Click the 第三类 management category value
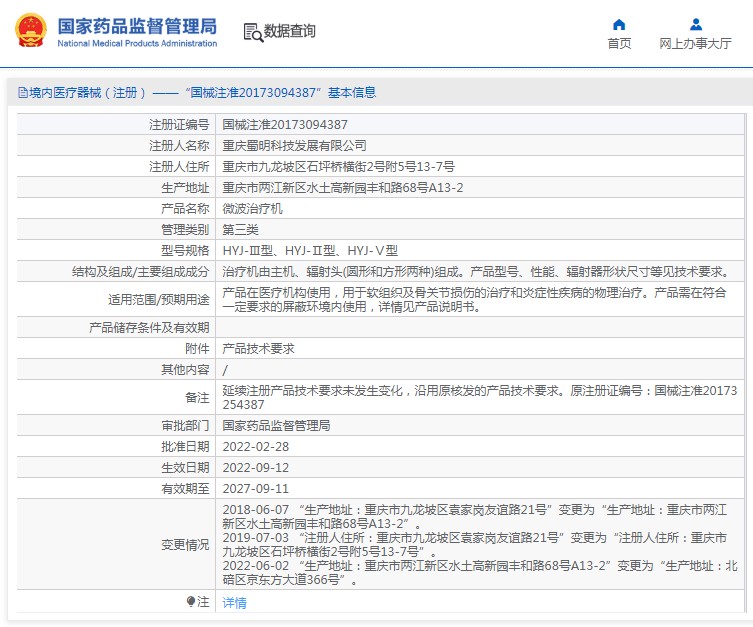This screenshot has height=627, width=753. pos(240,230)
